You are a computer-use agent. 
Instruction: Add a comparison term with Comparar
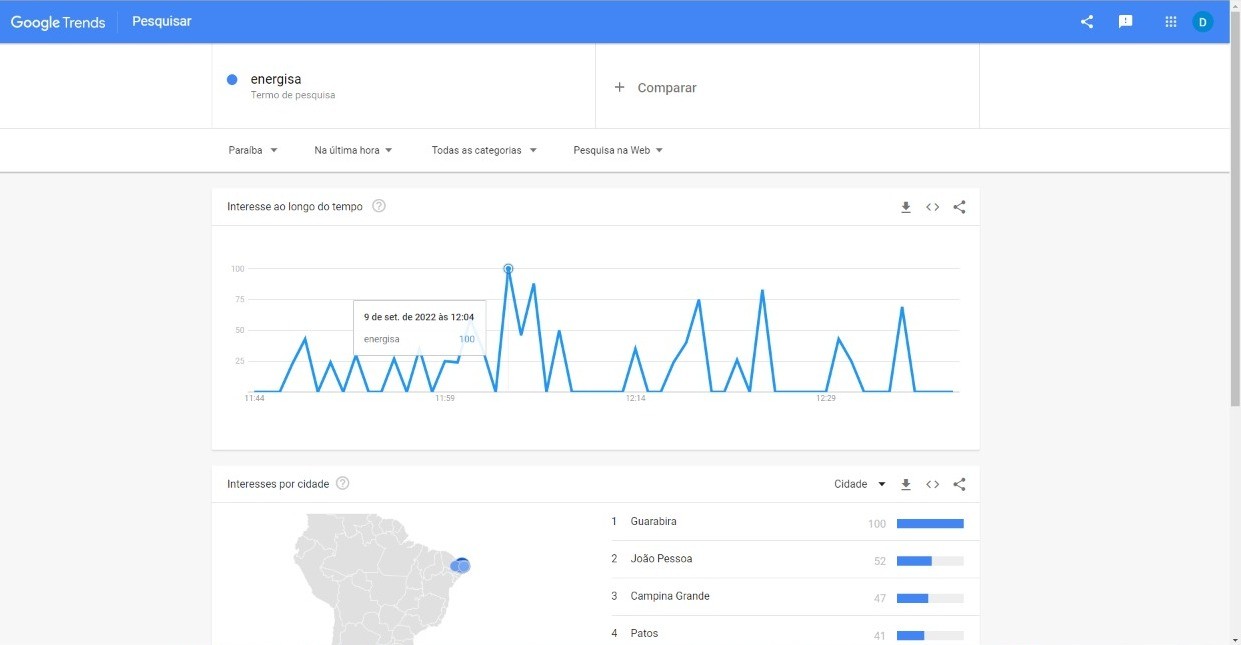(x=655, y=87)
